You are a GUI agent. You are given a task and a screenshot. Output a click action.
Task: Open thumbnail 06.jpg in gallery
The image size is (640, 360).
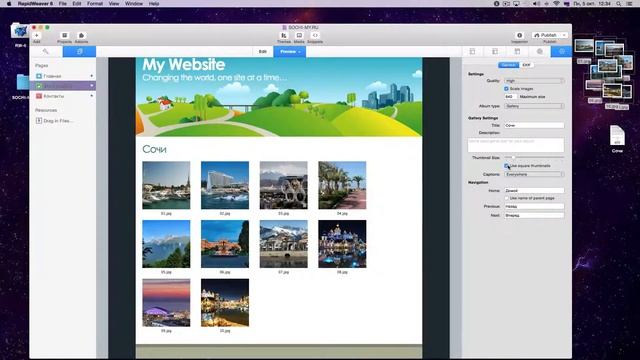click(x=225, y=244)
